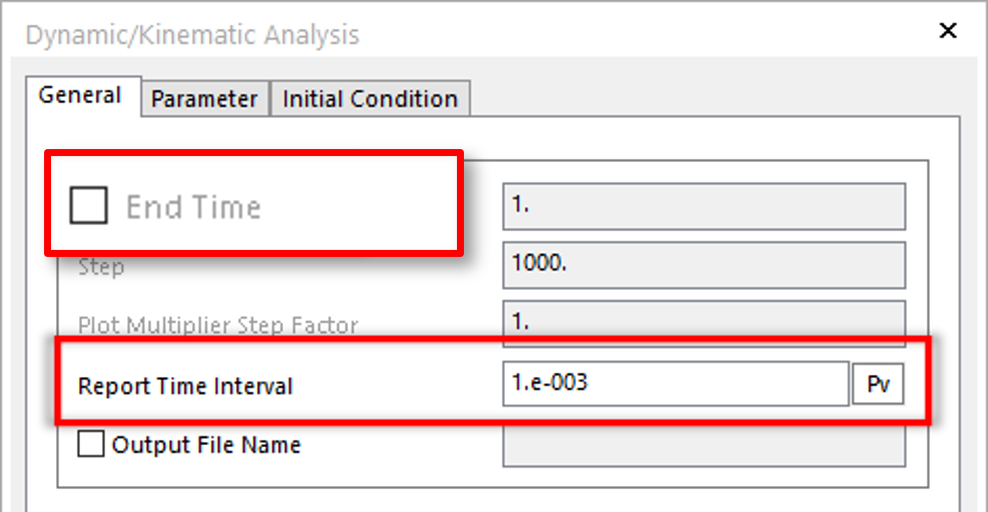The width and height of the screenshot is (988, 512).
Task: Click the End Time value field
Action: pyautogui.click(x=703, y=206)
